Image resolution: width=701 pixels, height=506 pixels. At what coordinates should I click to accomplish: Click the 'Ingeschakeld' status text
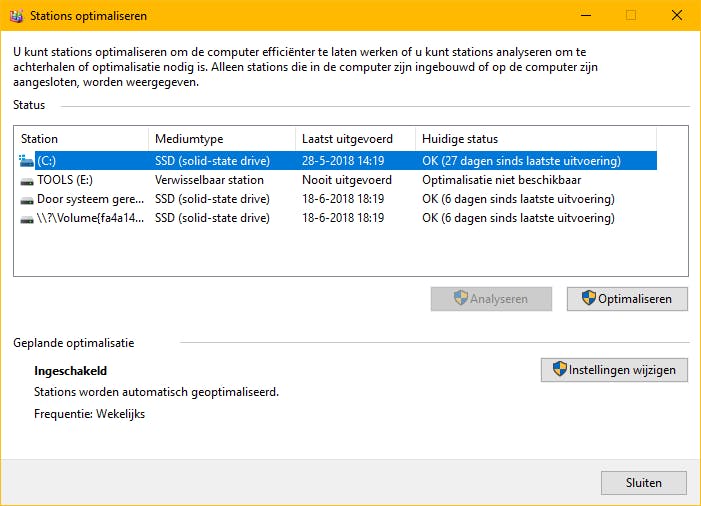(71, 371)
